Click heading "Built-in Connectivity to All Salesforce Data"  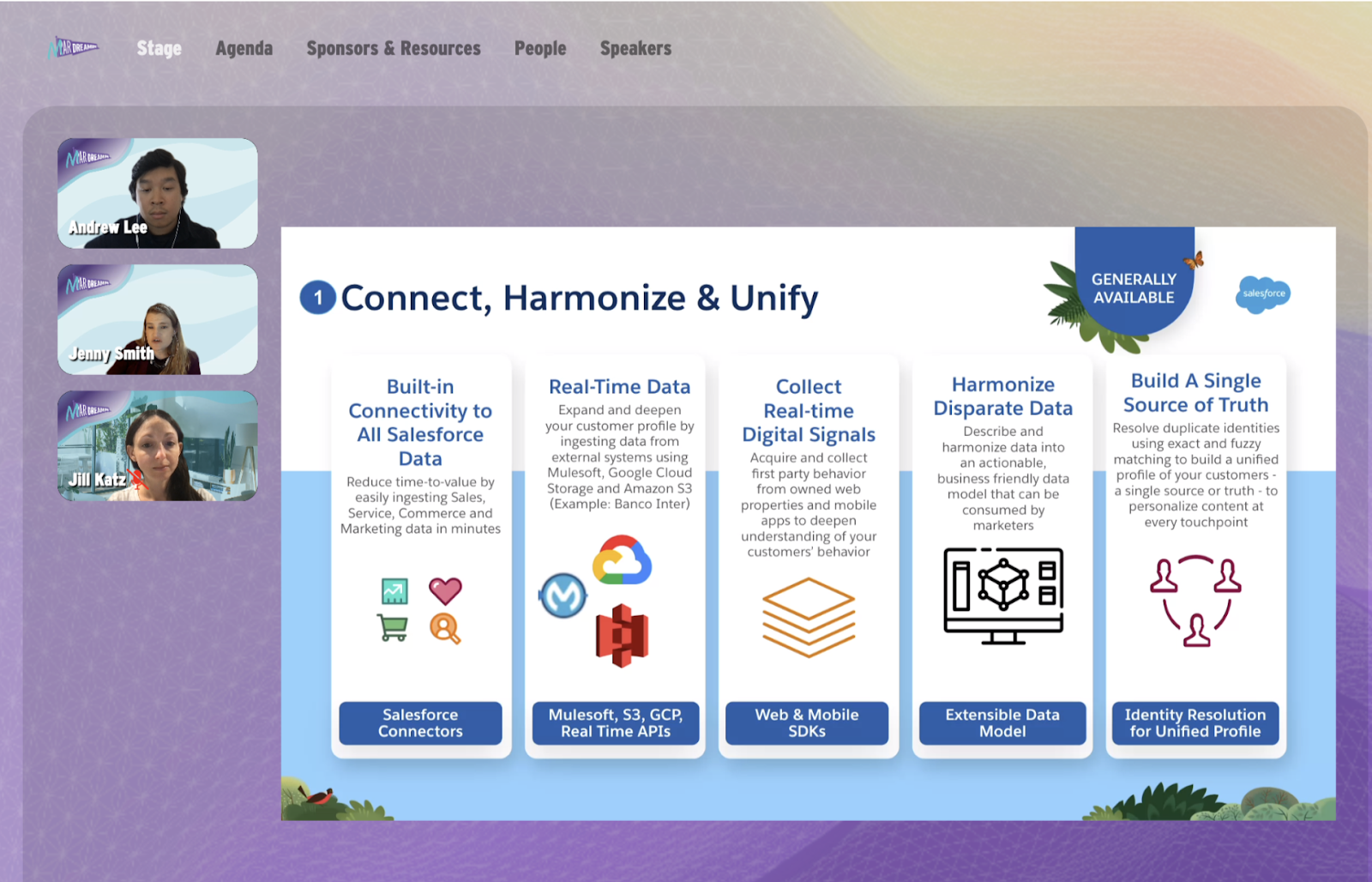[x=420, y=423]
